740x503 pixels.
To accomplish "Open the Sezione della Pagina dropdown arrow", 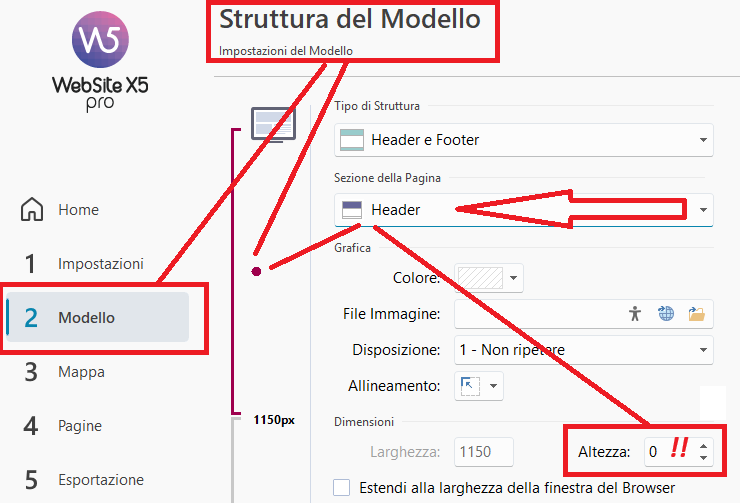I will tap(703, 210).
